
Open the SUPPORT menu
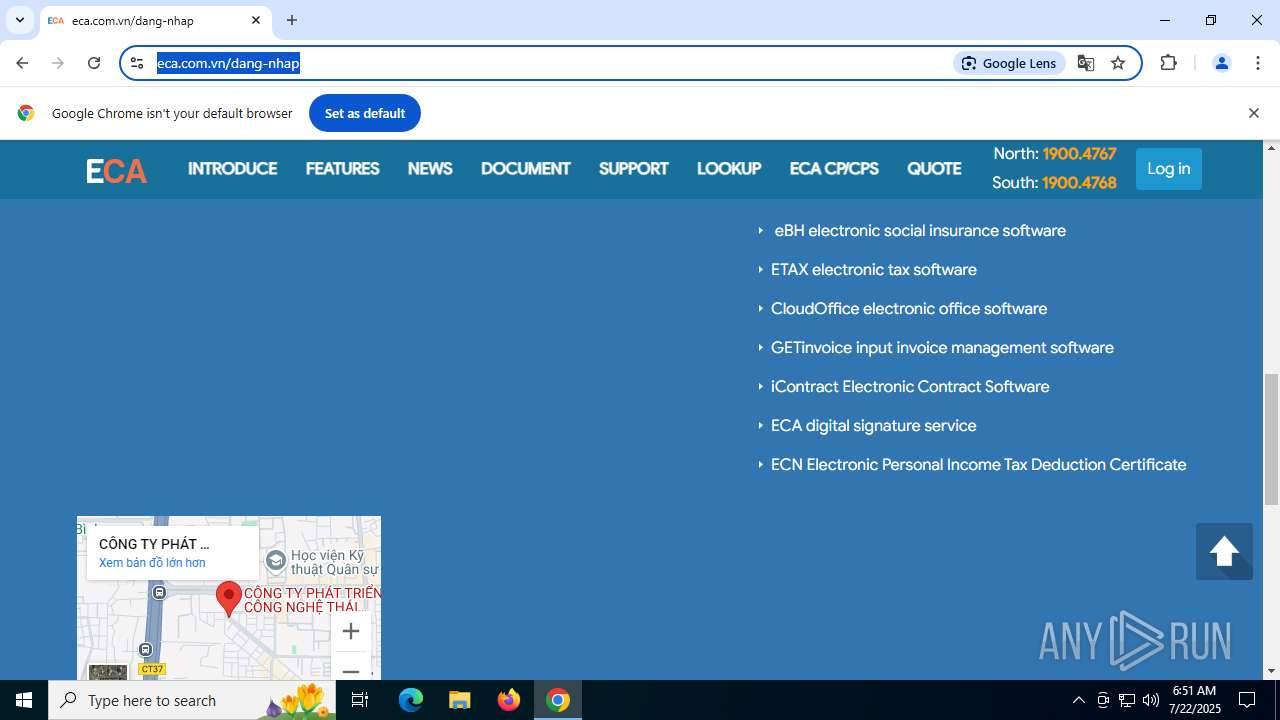633,169
